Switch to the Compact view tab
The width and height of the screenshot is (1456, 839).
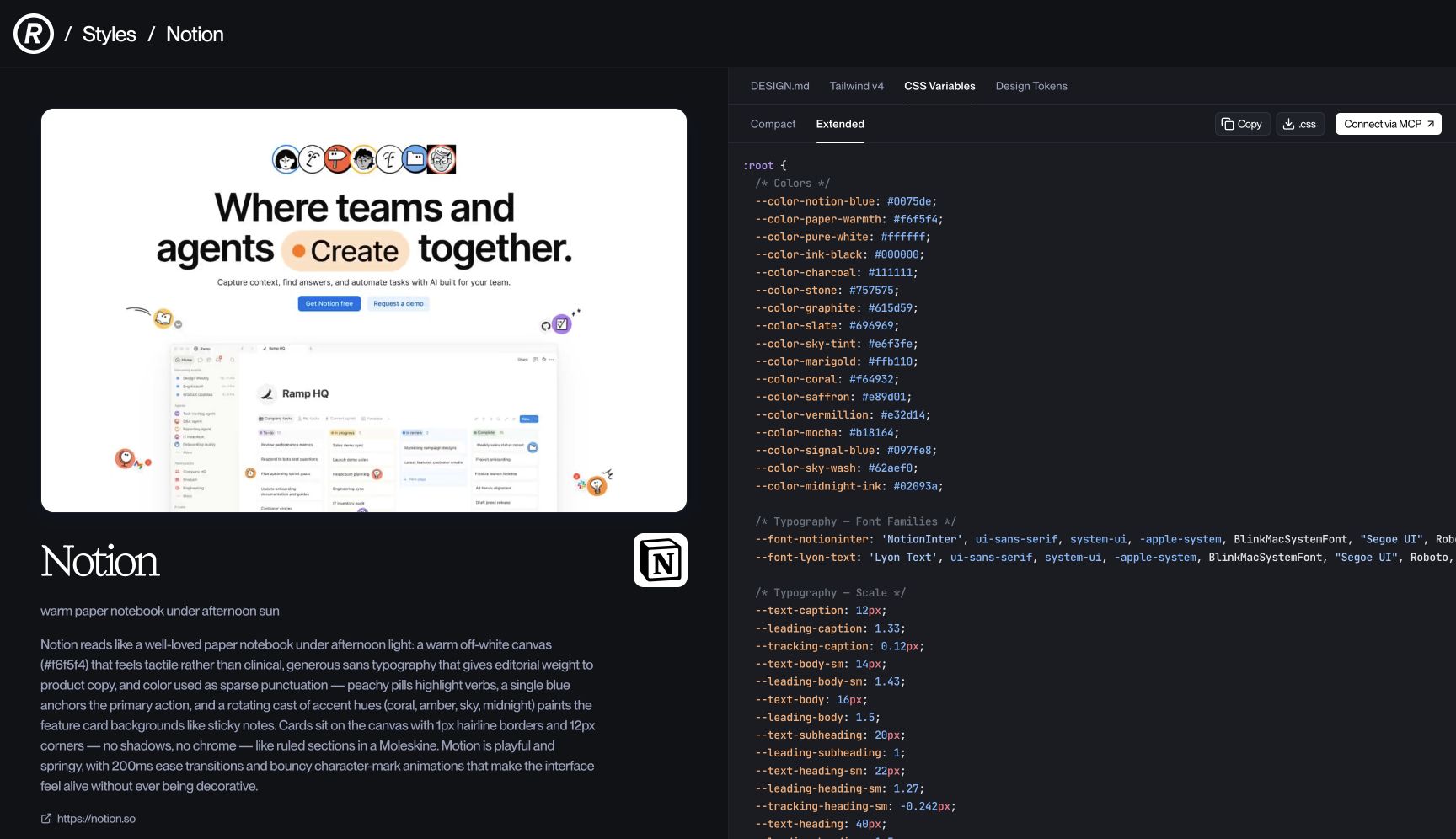pos(773,124)
